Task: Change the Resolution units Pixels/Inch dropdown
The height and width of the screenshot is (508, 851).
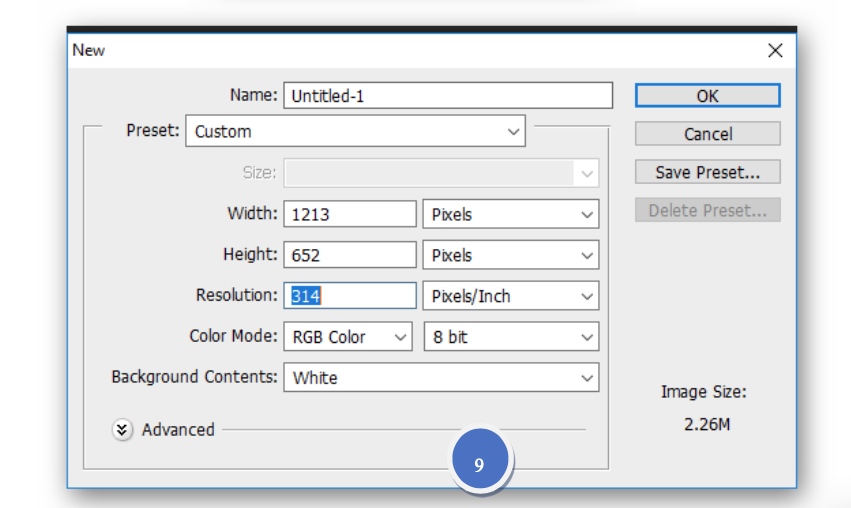Action: pyautogui.click(x=510, y=296)
